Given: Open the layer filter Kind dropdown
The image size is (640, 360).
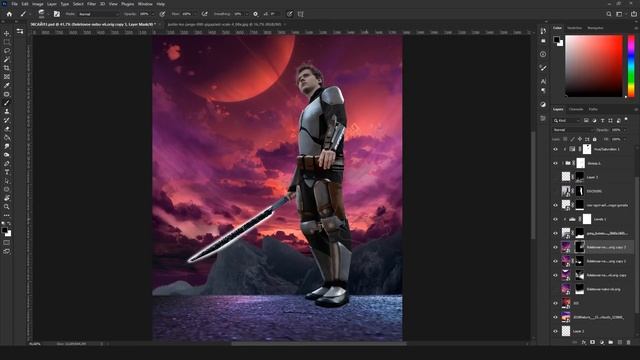Looking at the screenshot, I should (567, 120).
